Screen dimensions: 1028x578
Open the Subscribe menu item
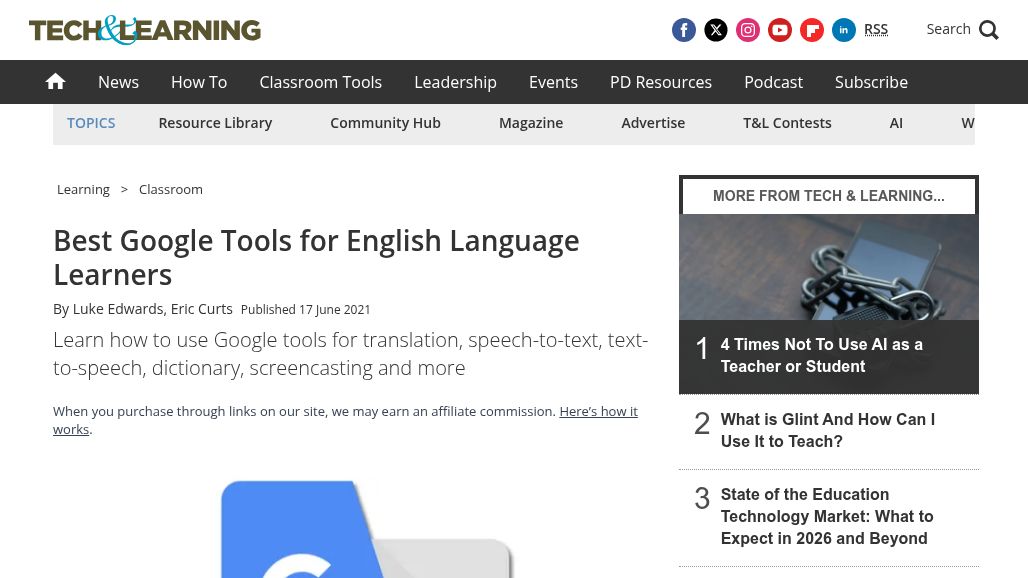pyautogui.click(x=871, y=82)
